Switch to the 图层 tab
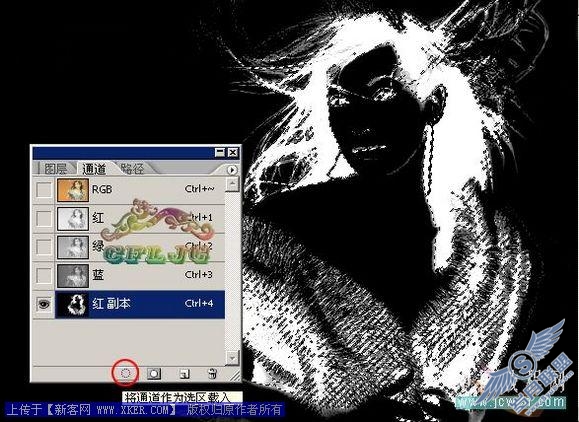This screenshot has height=422, width=579. [x=56, y=169]
